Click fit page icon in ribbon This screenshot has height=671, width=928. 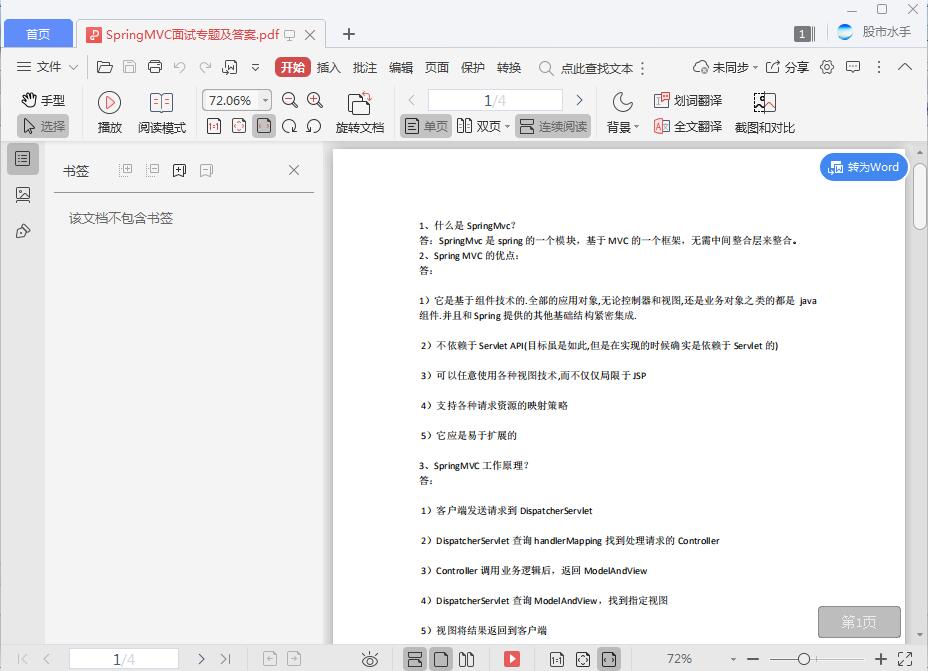click(x=239, y=126)
